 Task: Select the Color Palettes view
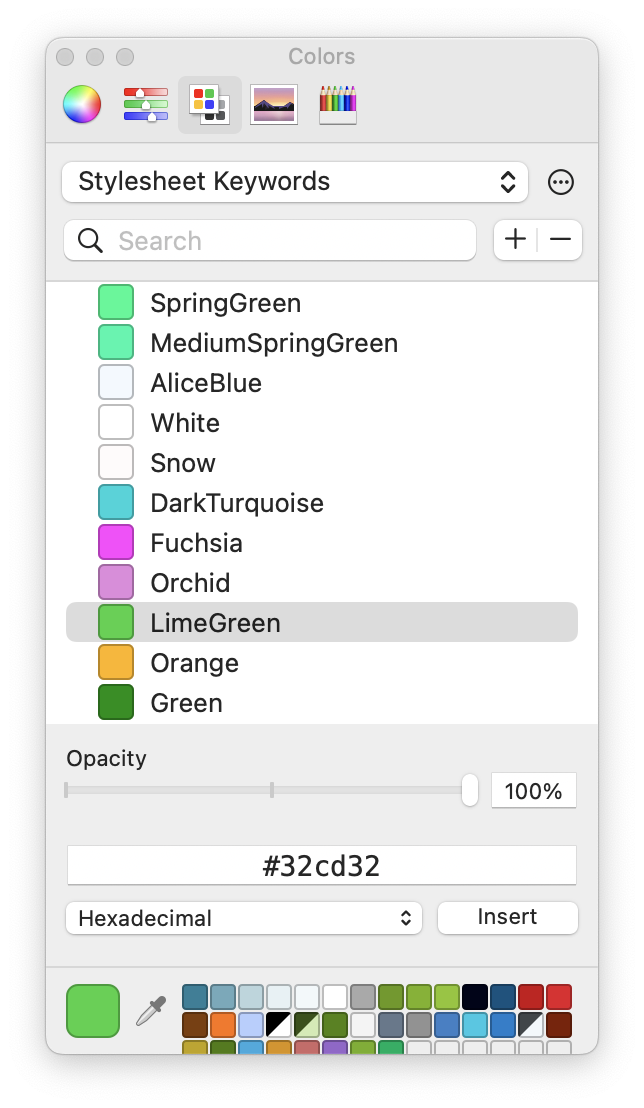(210, 103)
